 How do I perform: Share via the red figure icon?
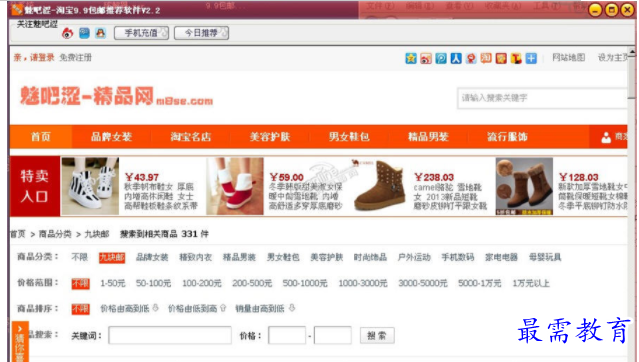point(471,58)
